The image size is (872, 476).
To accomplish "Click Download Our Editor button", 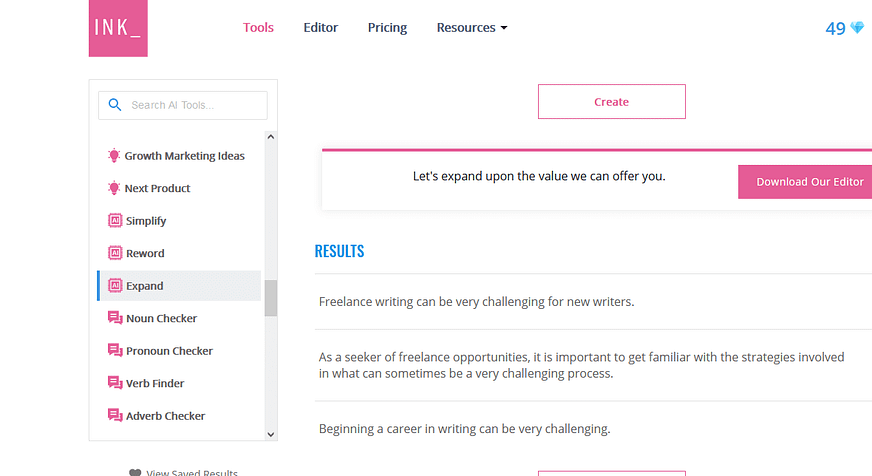I will coord(808,182).
